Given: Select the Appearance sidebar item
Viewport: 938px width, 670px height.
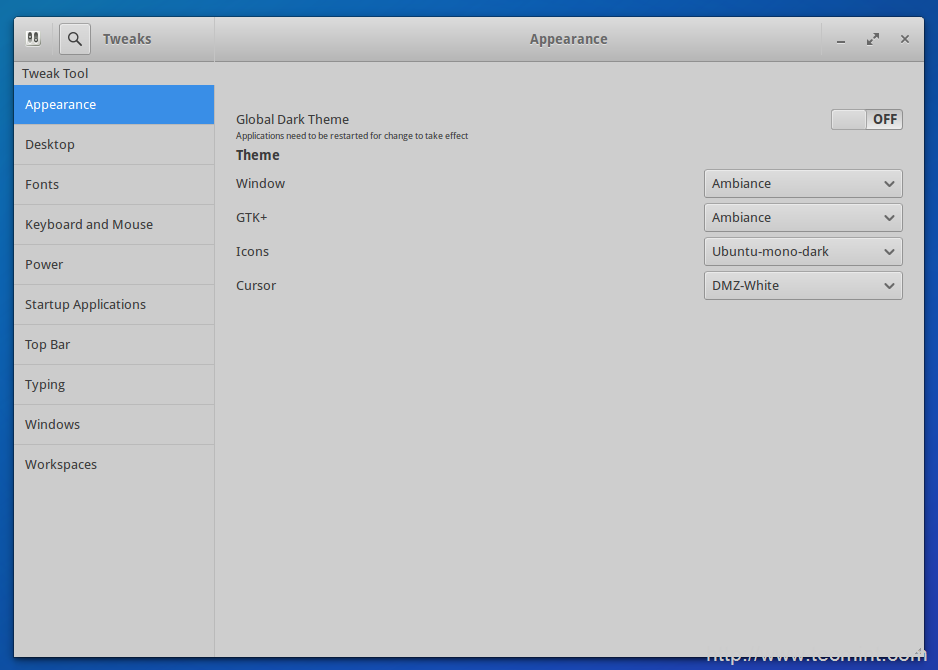Looking at the screenshot, I should point(114,105).
